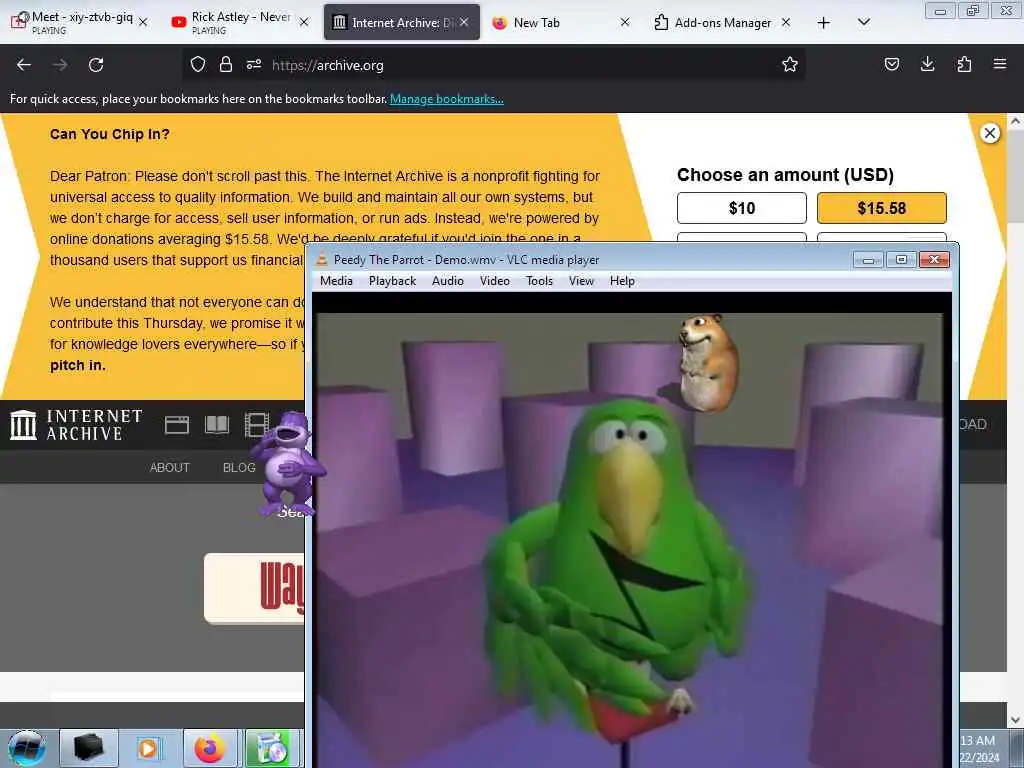Click the Manage bookmarks link
Image resolution: width=1024 pixels, height=768 pixels.
447,99
